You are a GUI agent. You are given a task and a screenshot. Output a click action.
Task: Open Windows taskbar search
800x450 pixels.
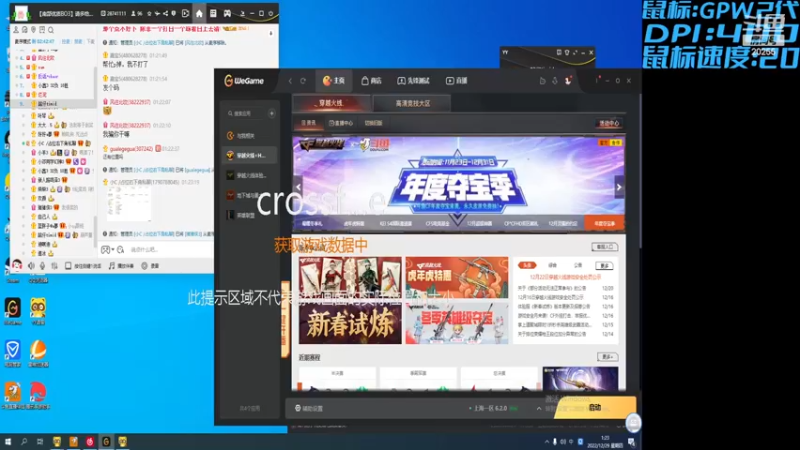[23, 442]
